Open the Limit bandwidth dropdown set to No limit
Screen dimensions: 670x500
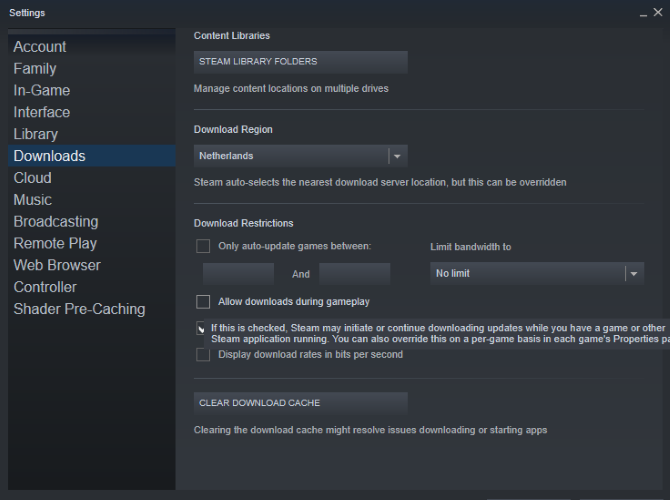(536, 273)
